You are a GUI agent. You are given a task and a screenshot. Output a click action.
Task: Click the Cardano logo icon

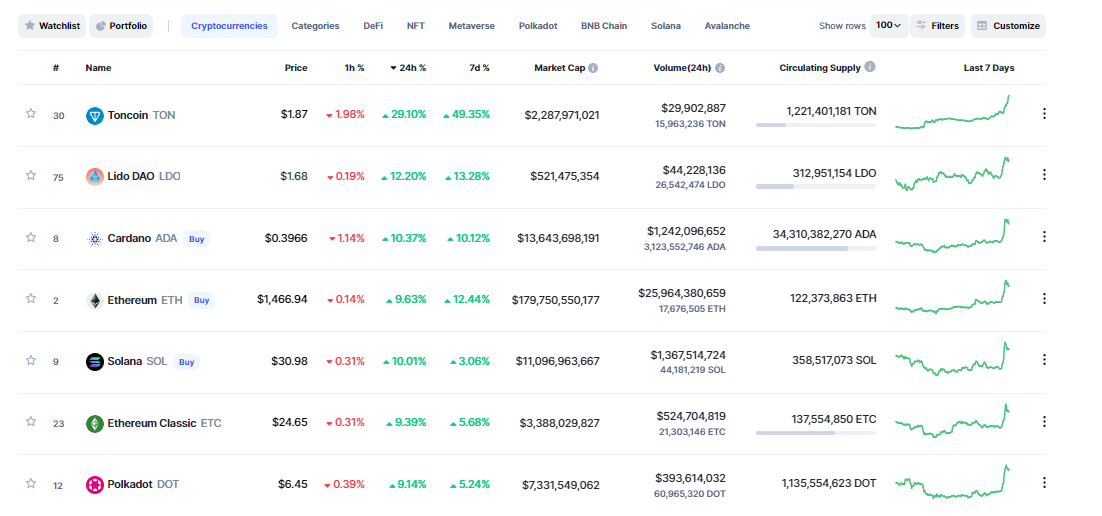pos(95,238)
